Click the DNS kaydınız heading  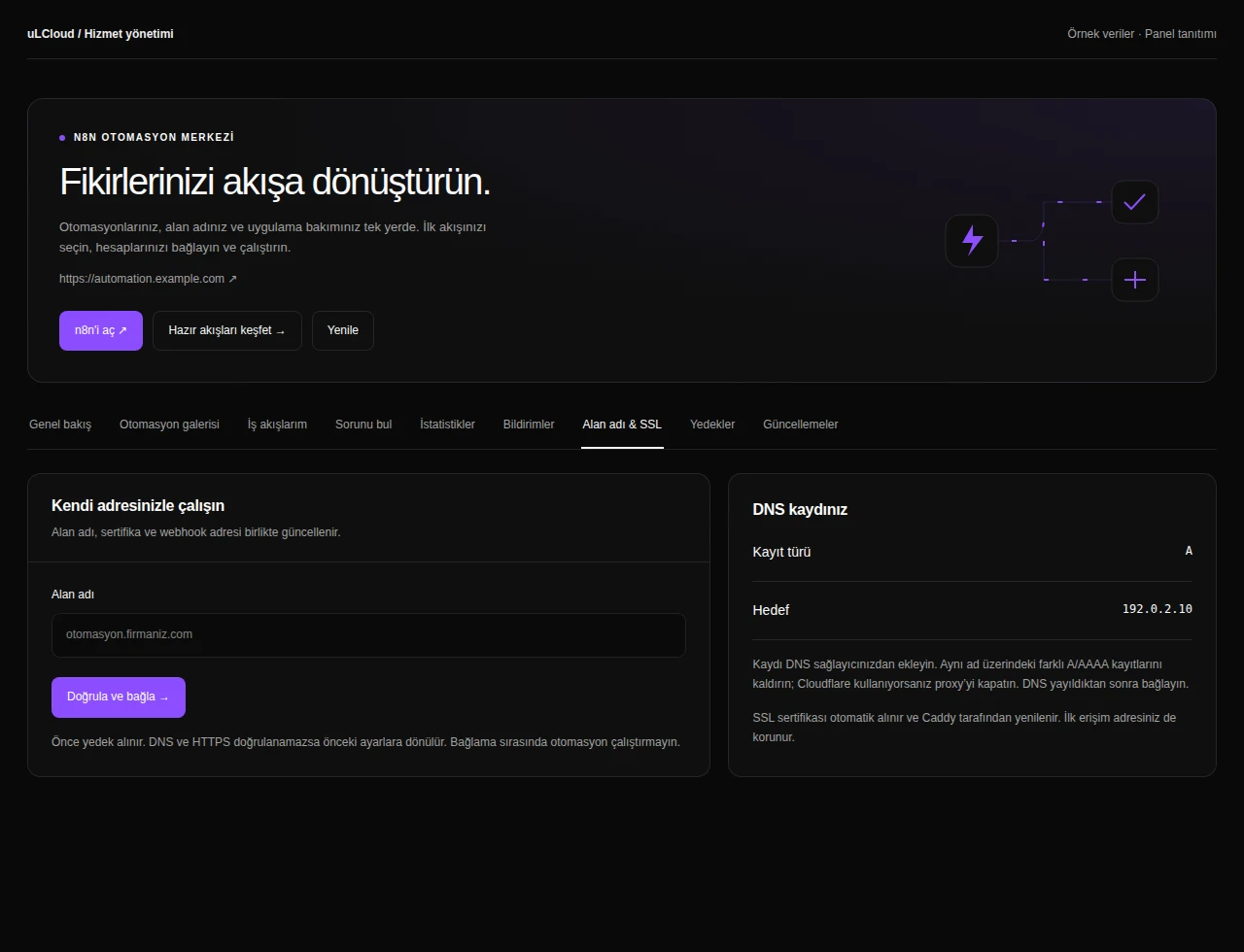(x=800, y=509)
